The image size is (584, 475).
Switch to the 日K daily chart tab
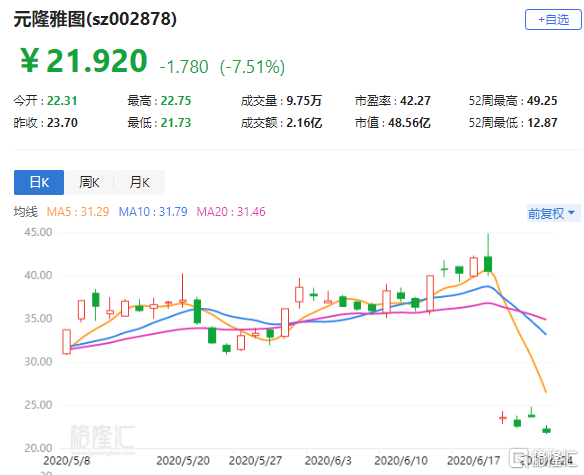(x=39, y=183)
